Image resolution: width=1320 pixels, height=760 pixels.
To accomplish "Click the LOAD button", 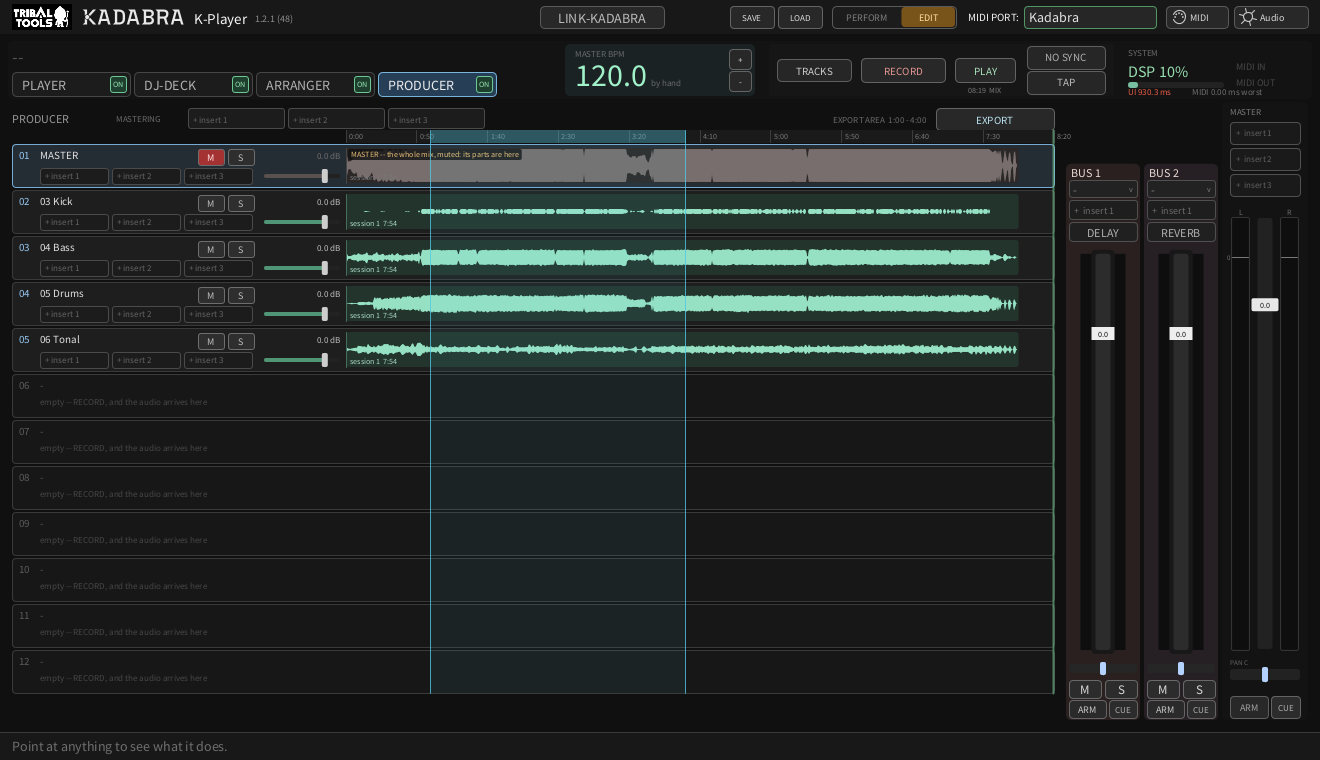I will point(800,17).
